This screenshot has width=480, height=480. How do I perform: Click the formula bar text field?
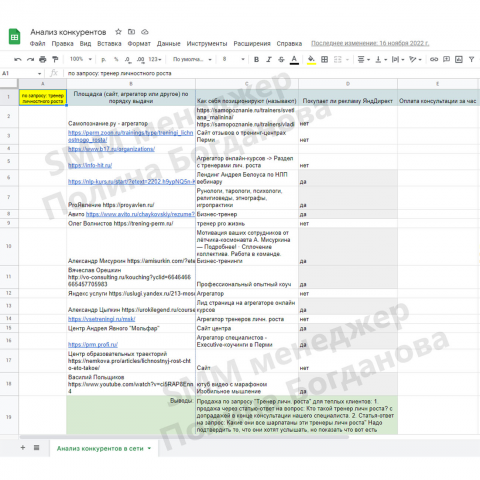(x=272, y=73)
